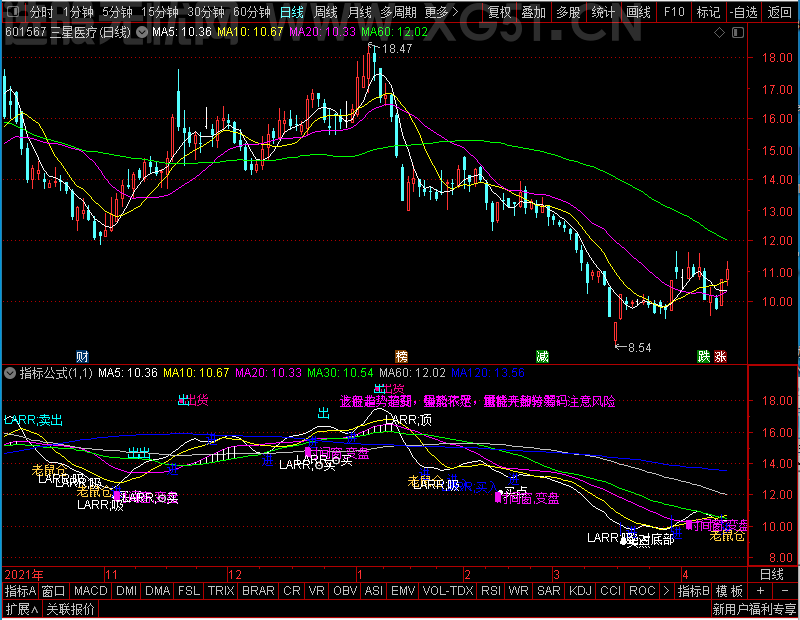Screen dimensions: 800x620
Task: Switch indicator to WR
Action: click(518, 591)
